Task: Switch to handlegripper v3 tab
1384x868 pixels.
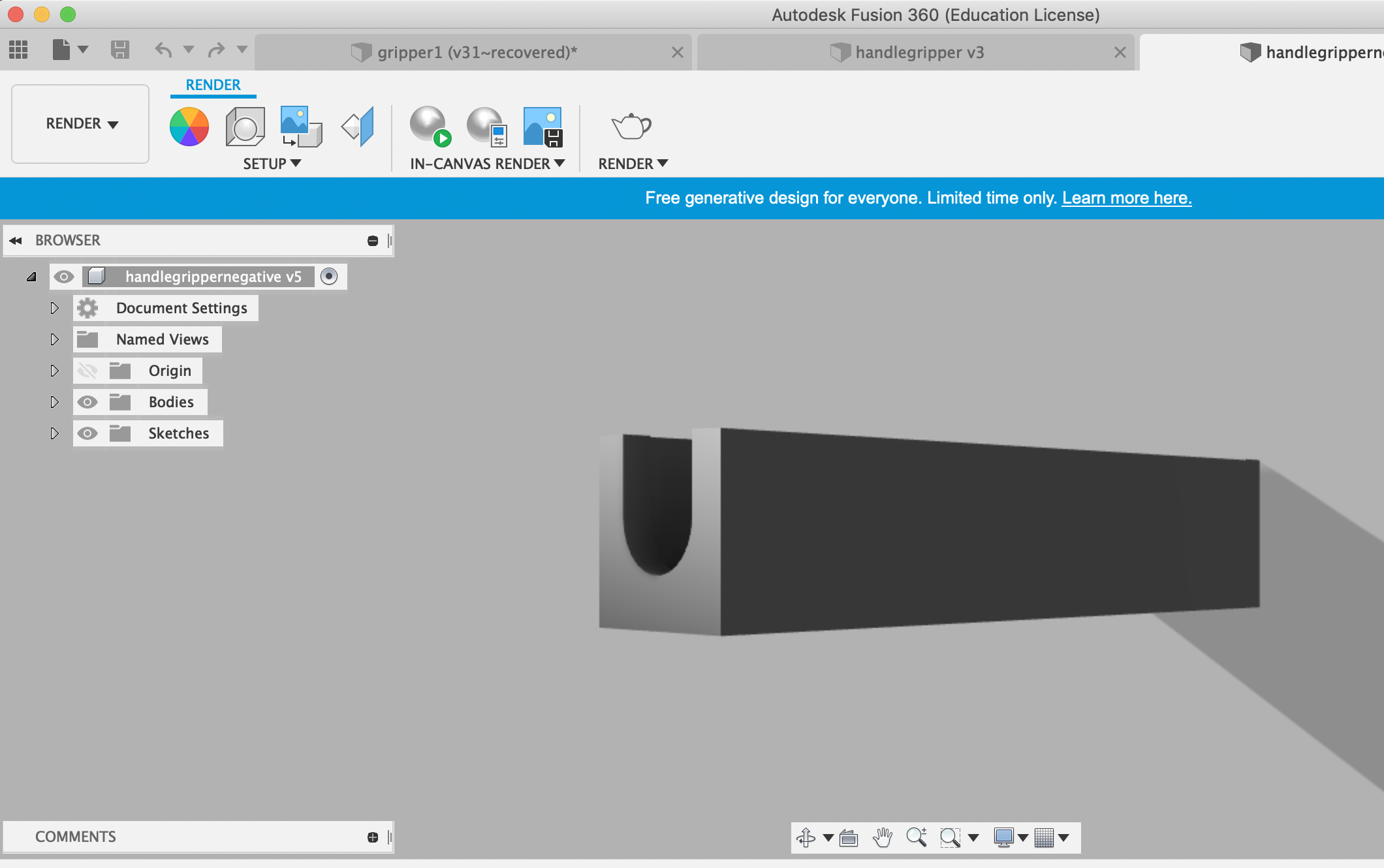Action: click(919, 52)
